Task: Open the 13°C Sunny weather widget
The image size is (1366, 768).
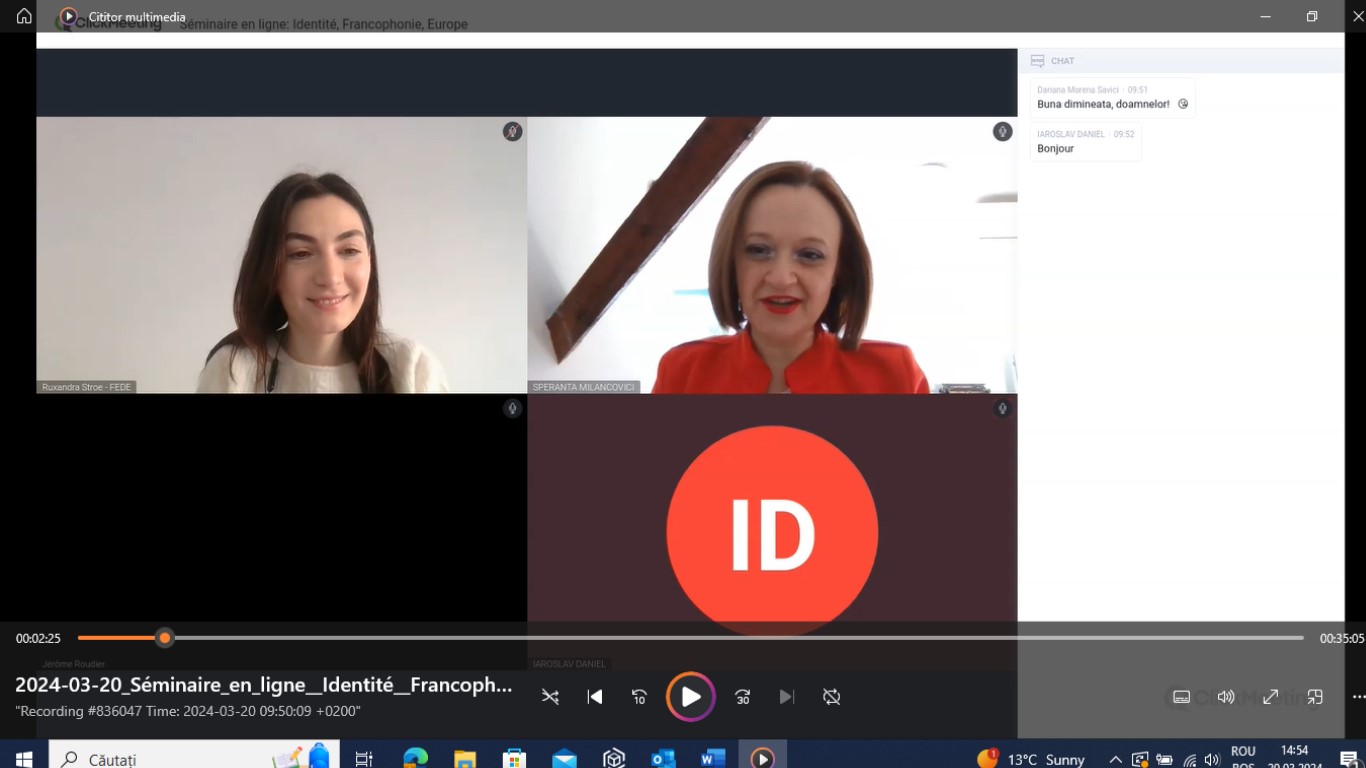Action: pos(1032,759)
